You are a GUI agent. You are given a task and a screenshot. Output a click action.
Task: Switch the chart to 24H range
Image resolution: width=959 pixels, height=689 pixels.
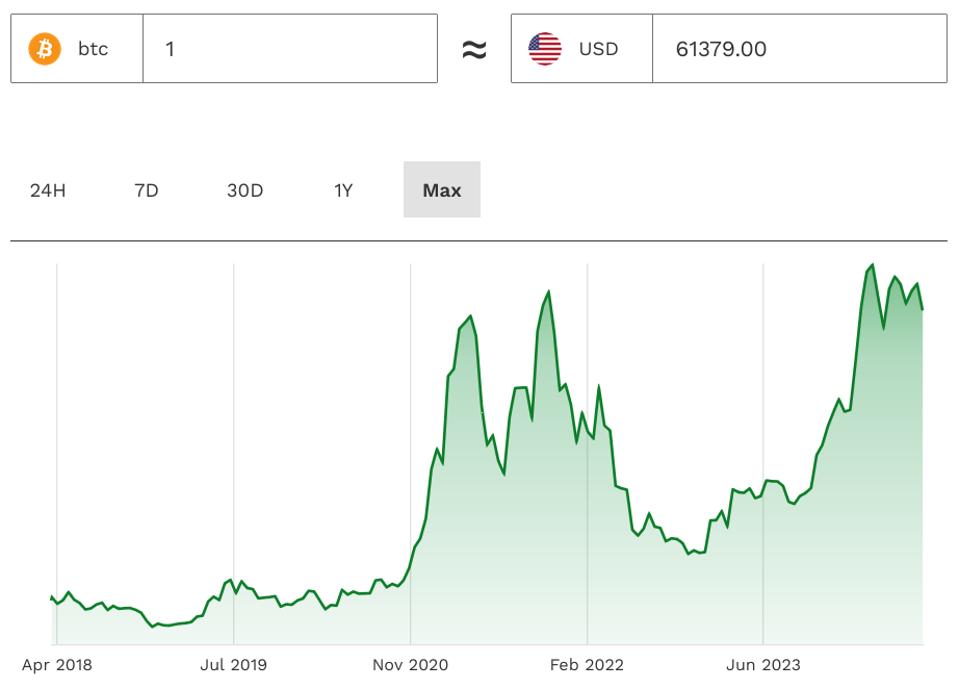pos(46,189)
